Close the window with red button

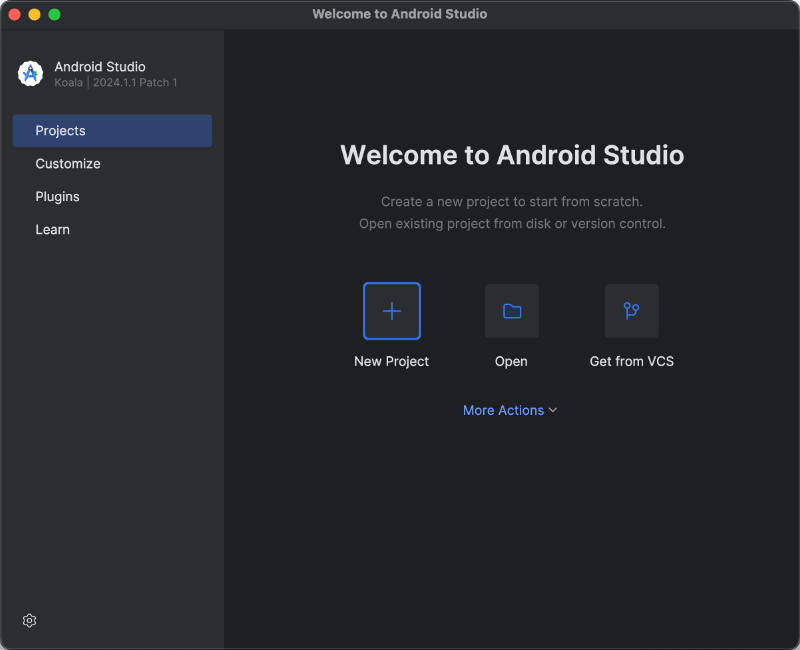point(15,14)
